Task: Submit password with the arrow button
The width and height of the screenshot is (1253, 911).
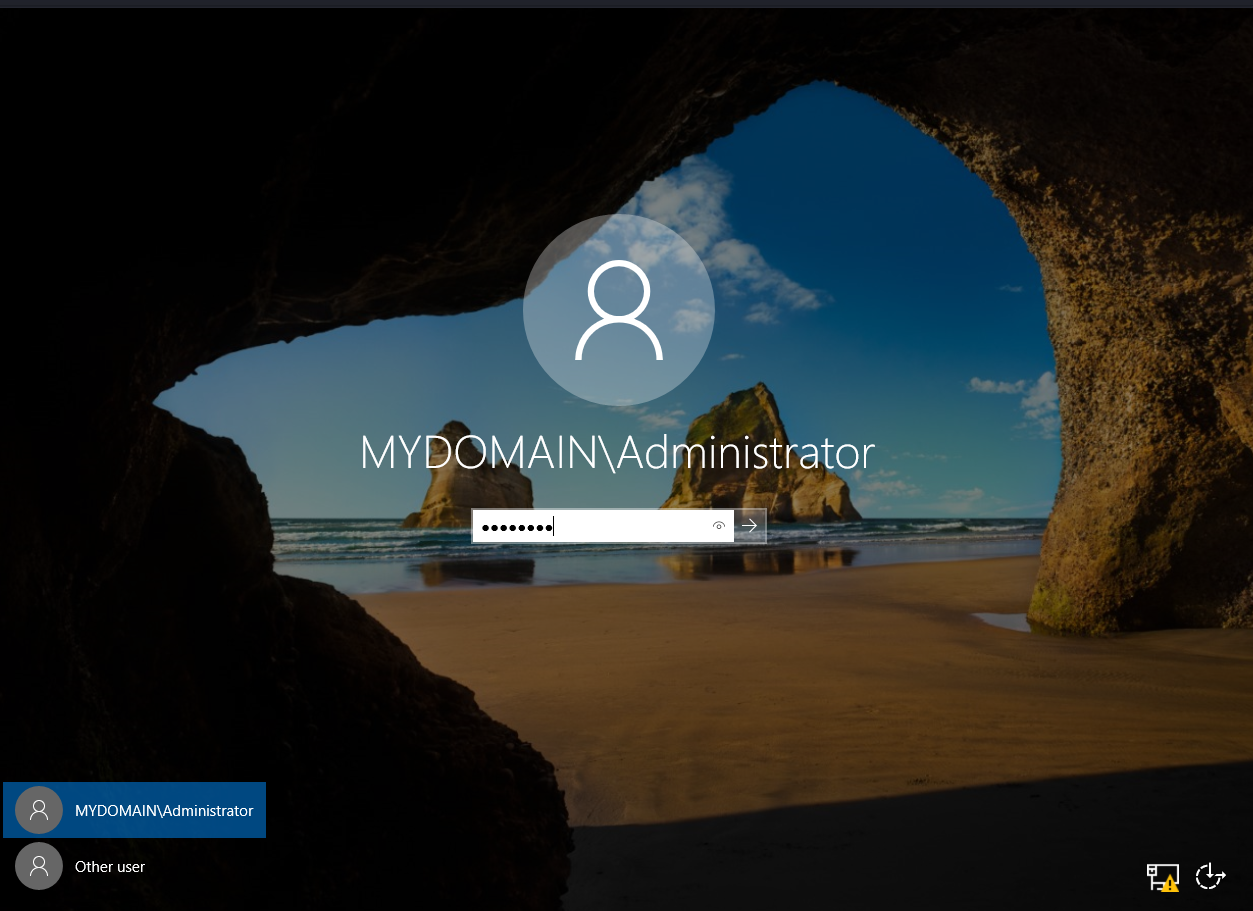Action: tap(750, 526)
